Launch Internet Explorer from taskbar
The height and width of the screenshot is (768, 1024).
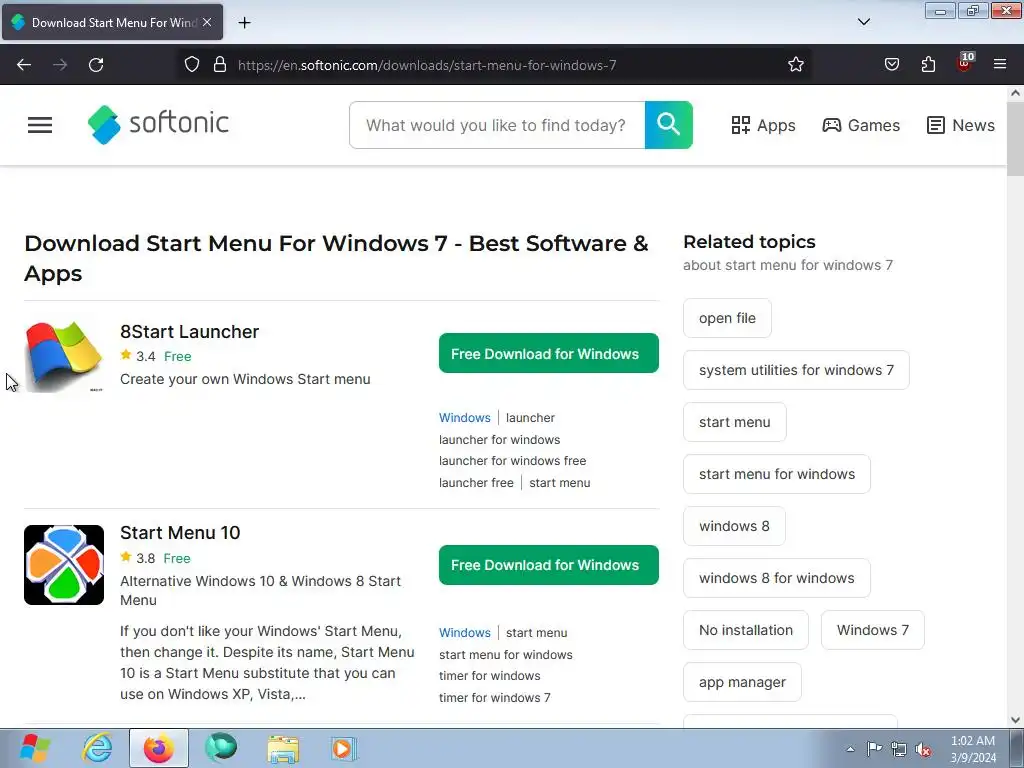[97, 748]
